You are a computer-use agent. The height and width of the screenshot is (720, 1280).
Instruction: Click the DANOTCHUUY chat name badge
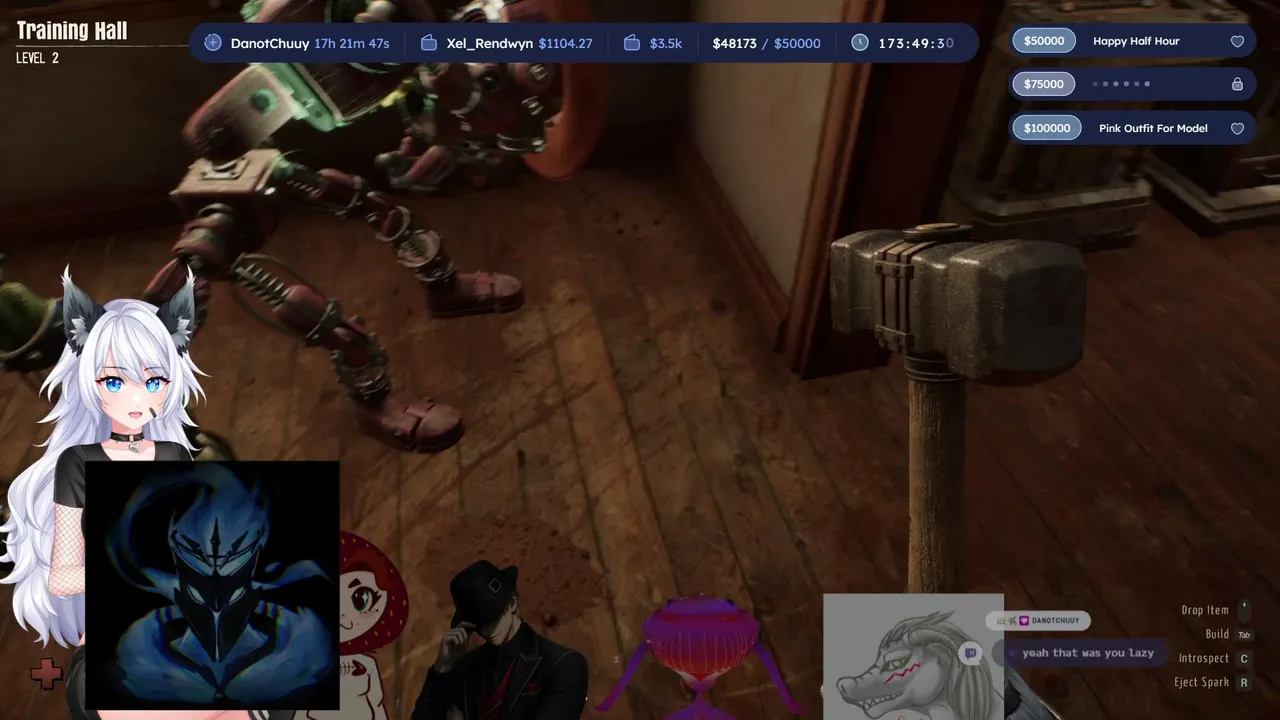click(1037, 621)
